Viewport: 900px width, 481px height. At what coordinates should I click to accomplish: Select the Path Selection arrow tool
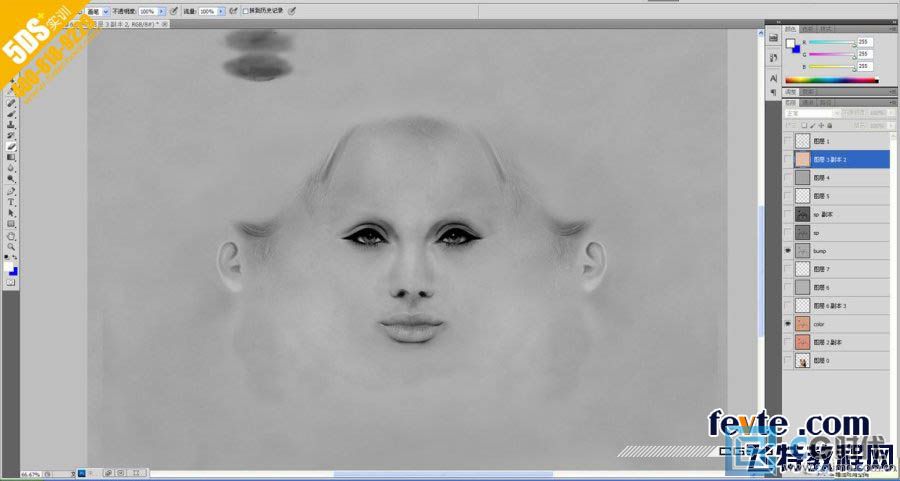tap(11, 213)
